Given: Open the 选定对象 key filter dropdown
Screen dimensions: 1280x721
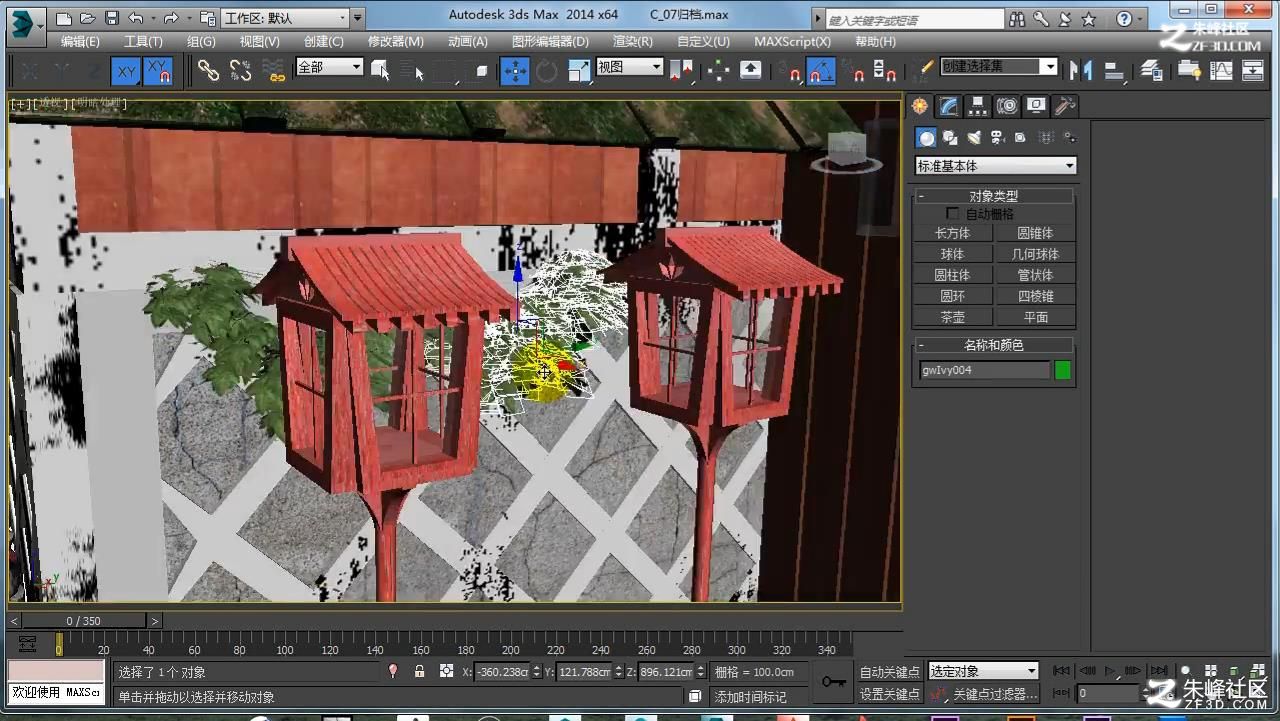Looking at the screenshot, I should pyautogui.click(x=984, y=671).
